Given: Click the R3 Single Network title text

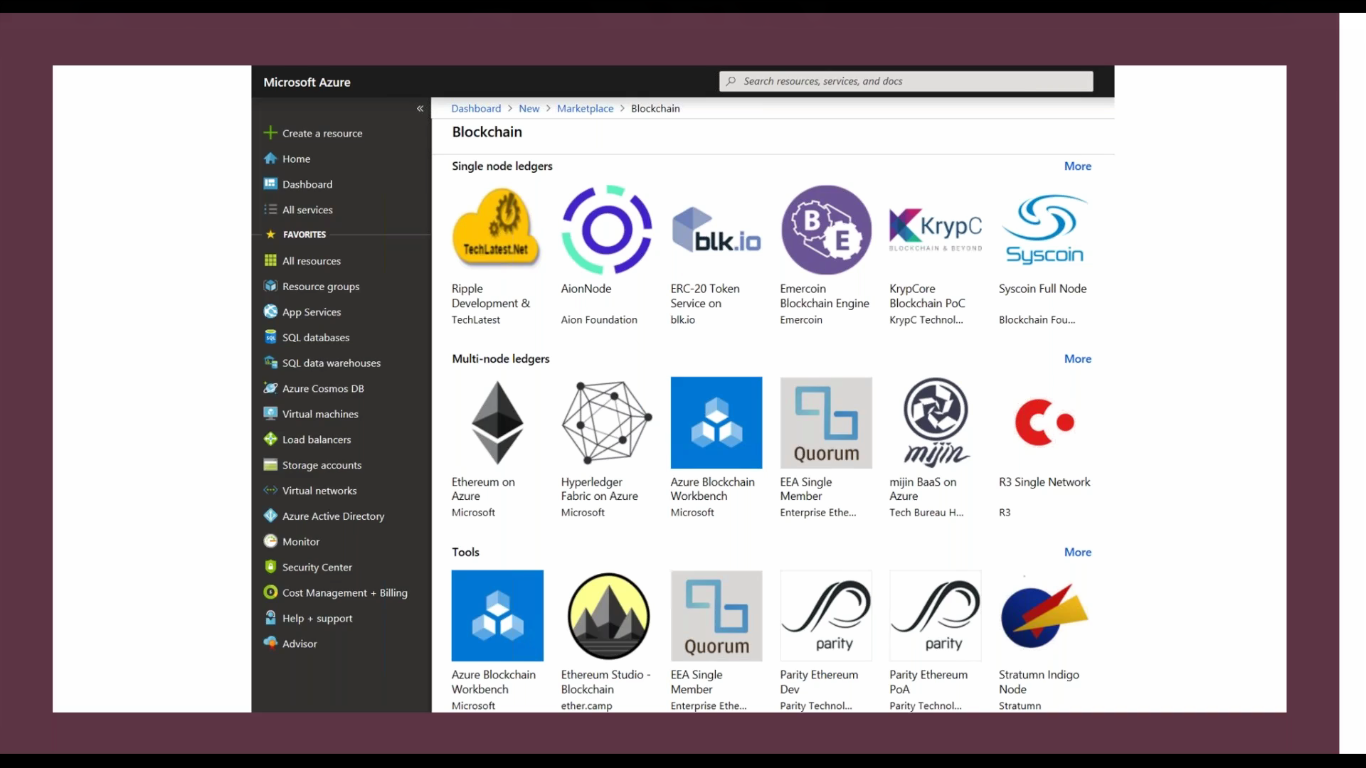Looking at the screenshot, I should click(x=1044, y=482).
